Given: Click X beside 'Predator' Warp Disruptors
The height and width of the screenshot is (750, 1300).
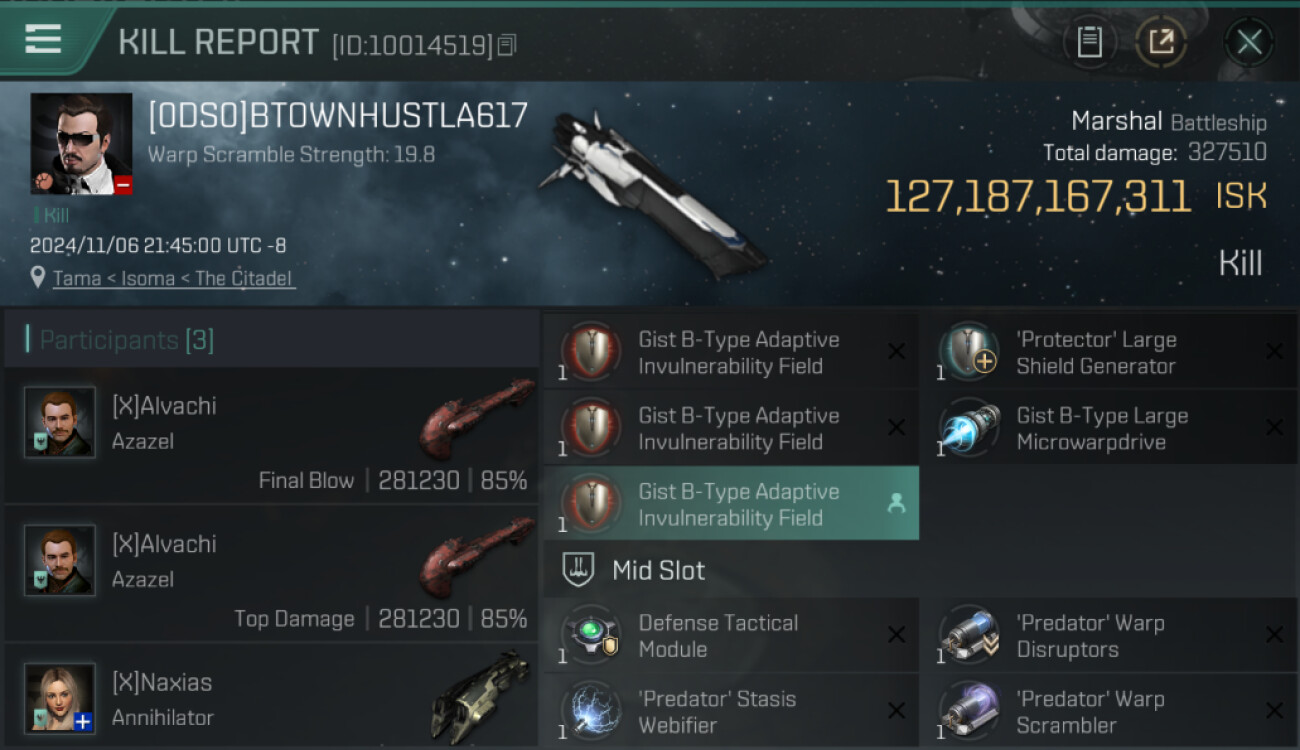Looking at the screenshot, I should 1274,635.
